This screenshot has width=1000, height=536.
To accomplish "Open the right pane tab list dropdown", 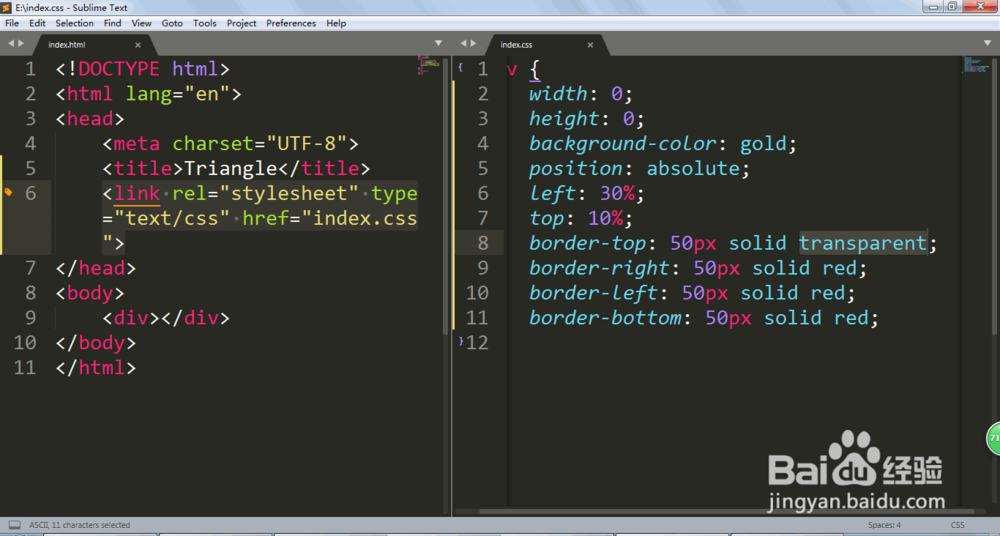I will pyautogui.click(x=987, y=43).
